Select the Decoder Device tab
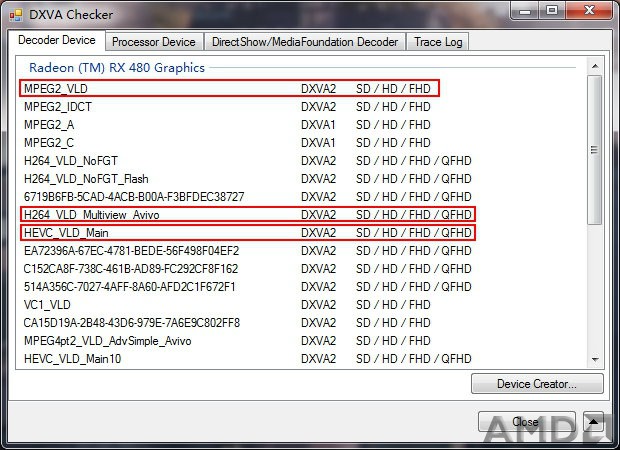 click(x=57, y=40)
